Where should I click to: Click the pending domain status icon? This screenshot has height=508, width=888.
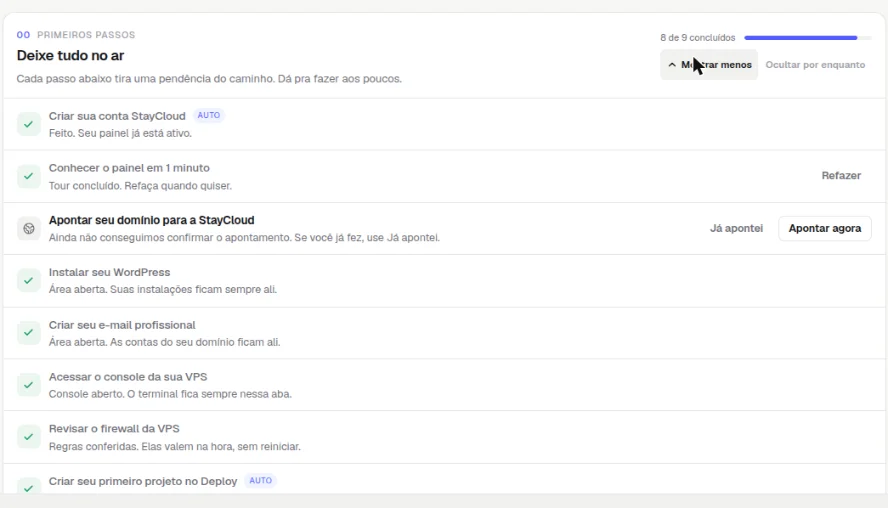28,228
